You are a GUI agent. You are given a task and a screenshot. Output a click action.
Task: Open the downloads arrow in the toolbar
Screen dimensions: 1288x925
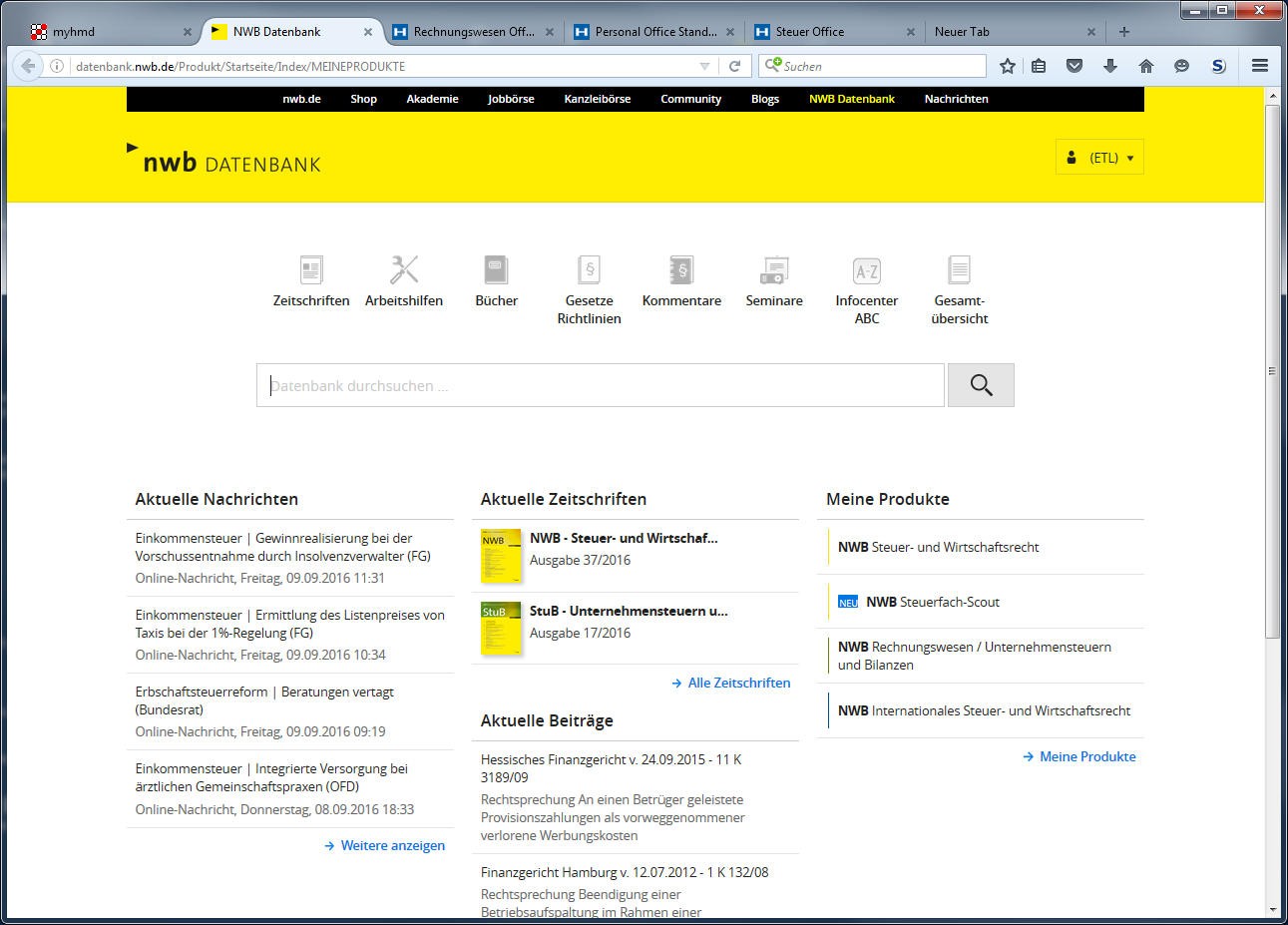1110,66
